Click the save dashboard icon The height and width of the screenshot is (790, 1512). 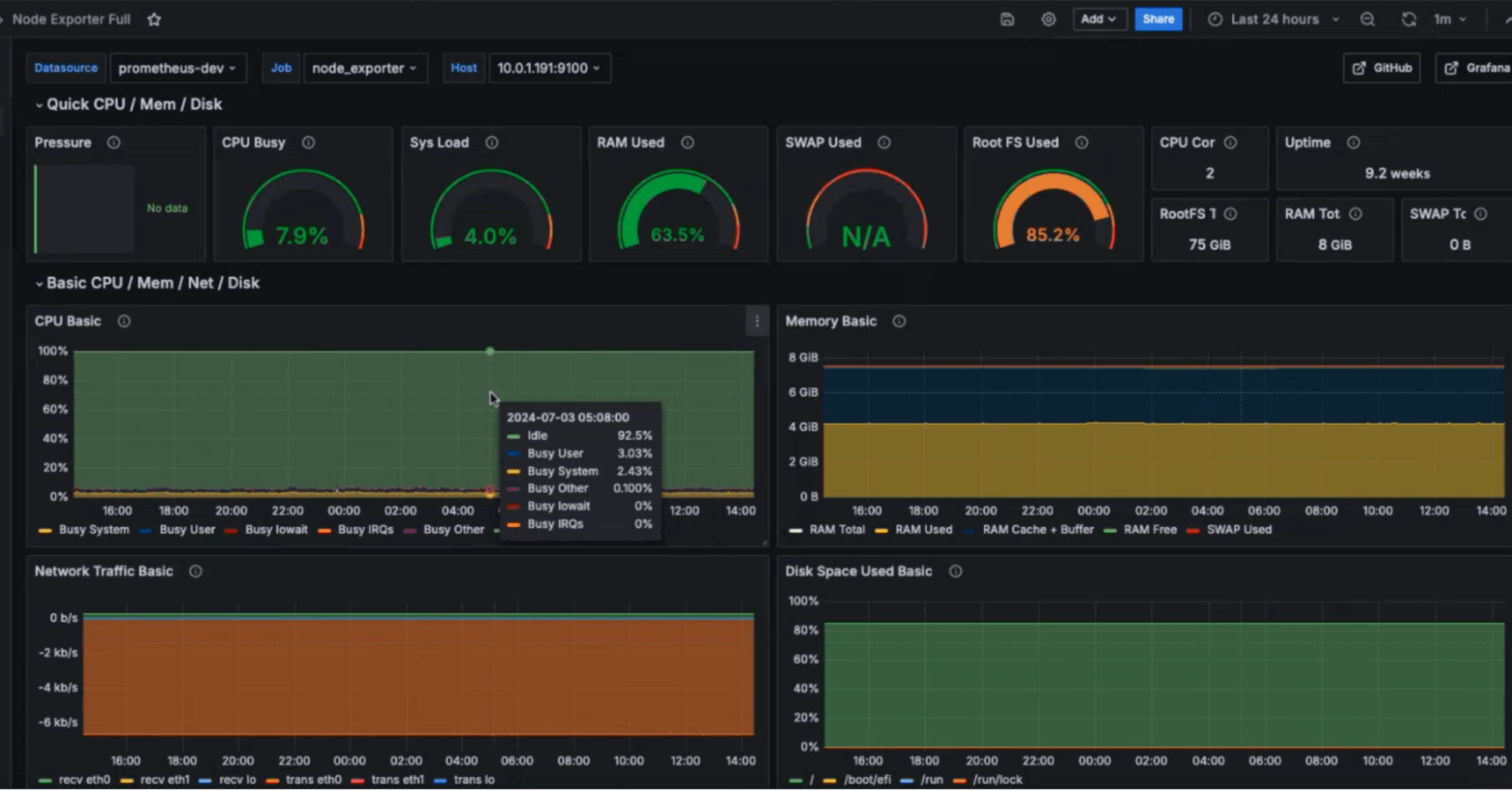point(1007,20)
